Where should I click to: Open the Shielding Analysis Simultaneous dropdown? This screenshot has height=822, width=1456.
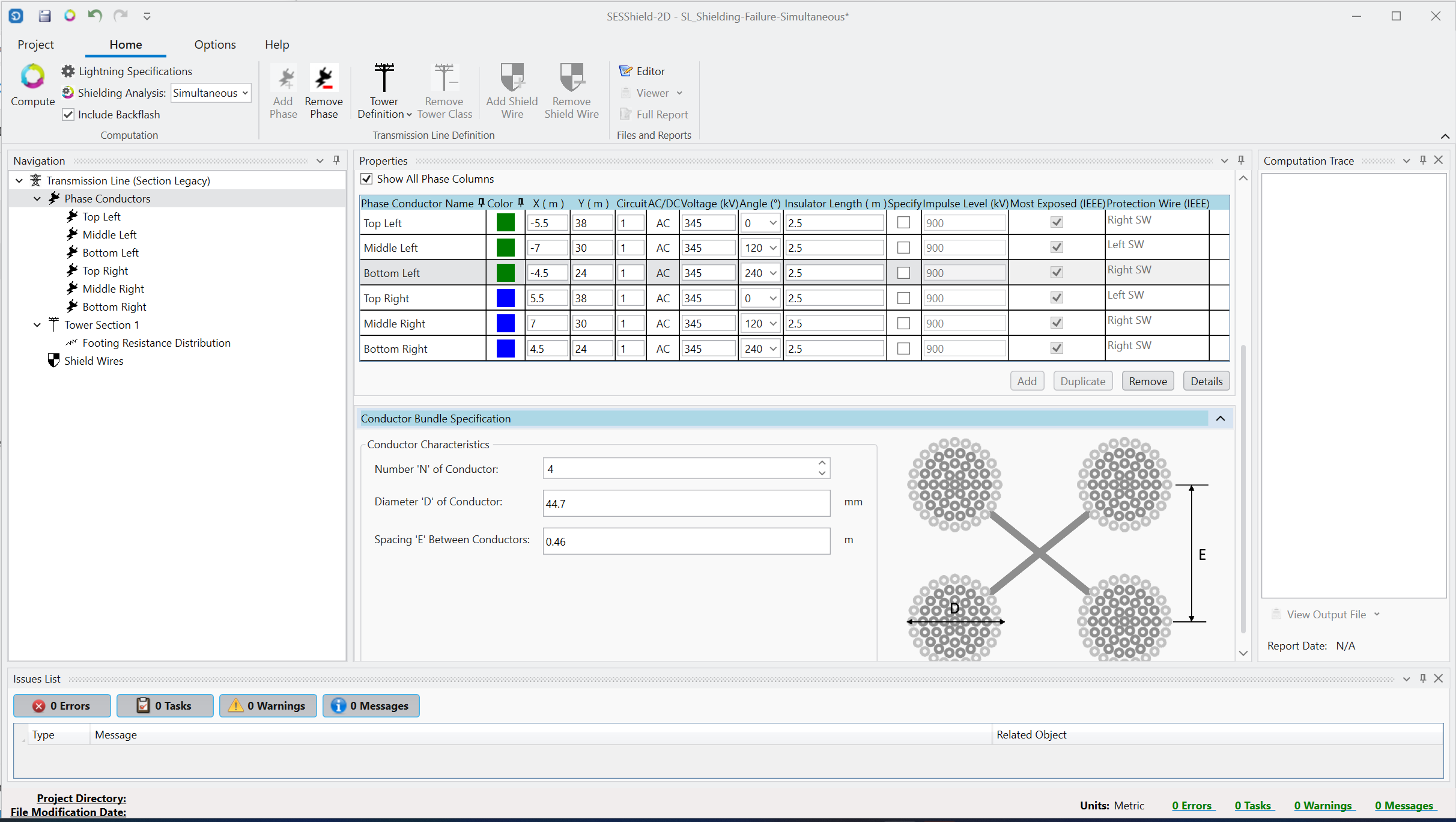pos(211,93)
